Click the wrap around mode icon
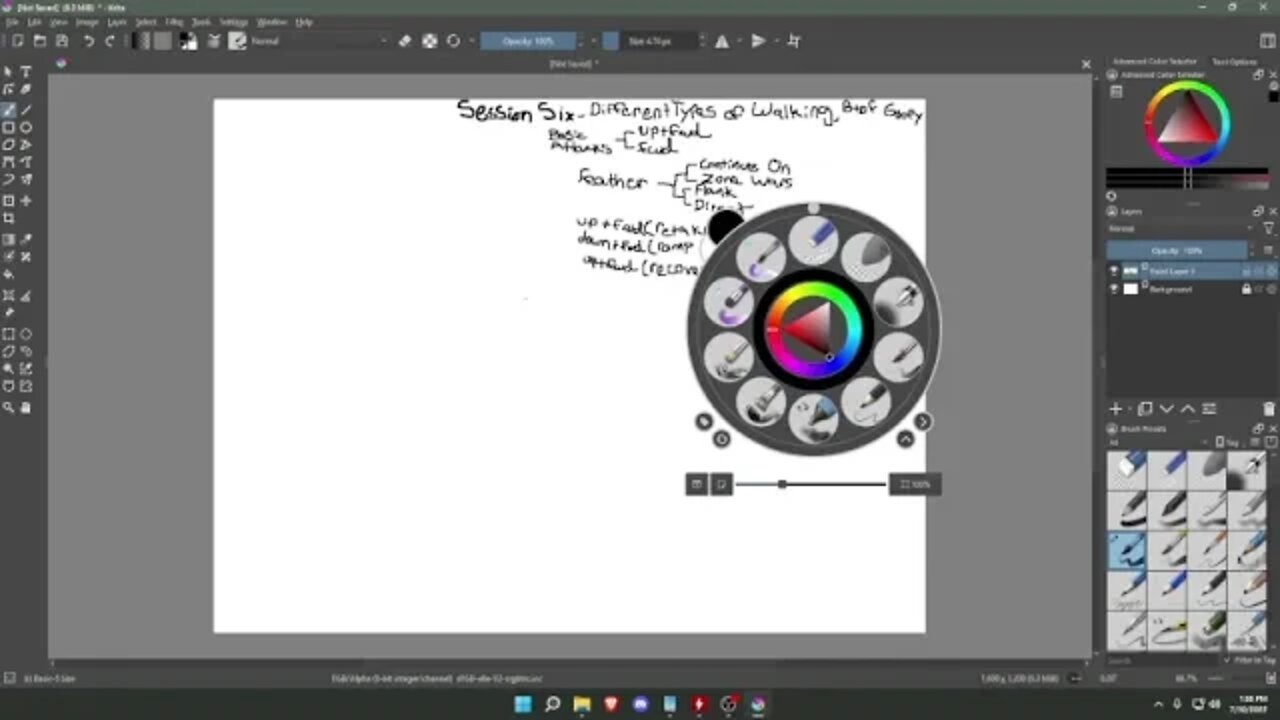The width and height of the screenshot is (1280, 720). point(794,41)
